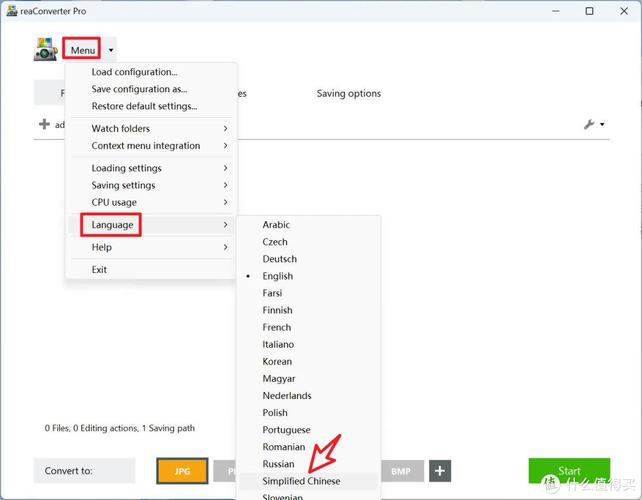This screenshot has height=500, width=642.
Task: Select Romanian language
Action: tap(308, 447)
